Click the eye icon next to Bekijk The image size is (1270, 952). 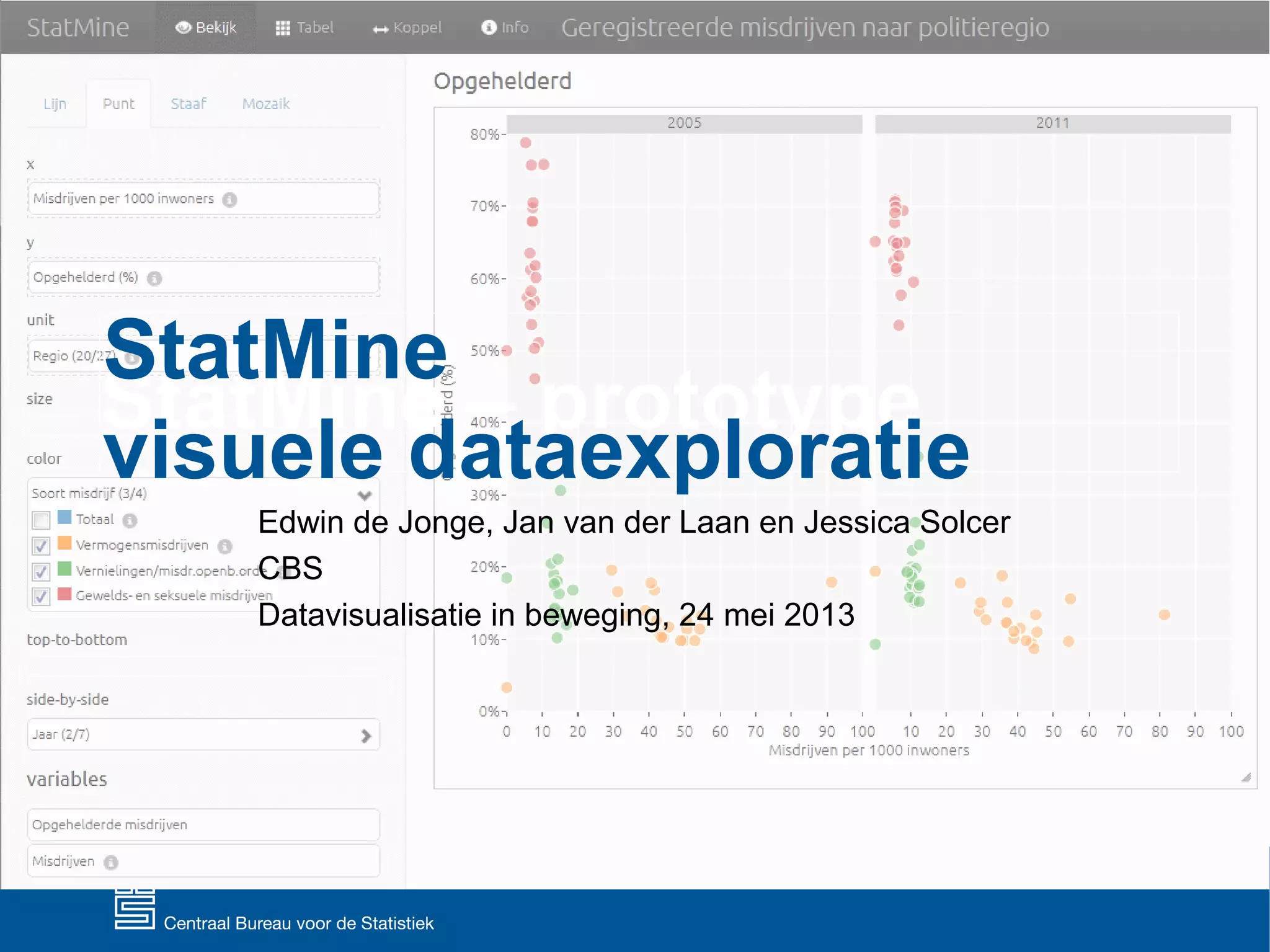click(x=183, y=27)
